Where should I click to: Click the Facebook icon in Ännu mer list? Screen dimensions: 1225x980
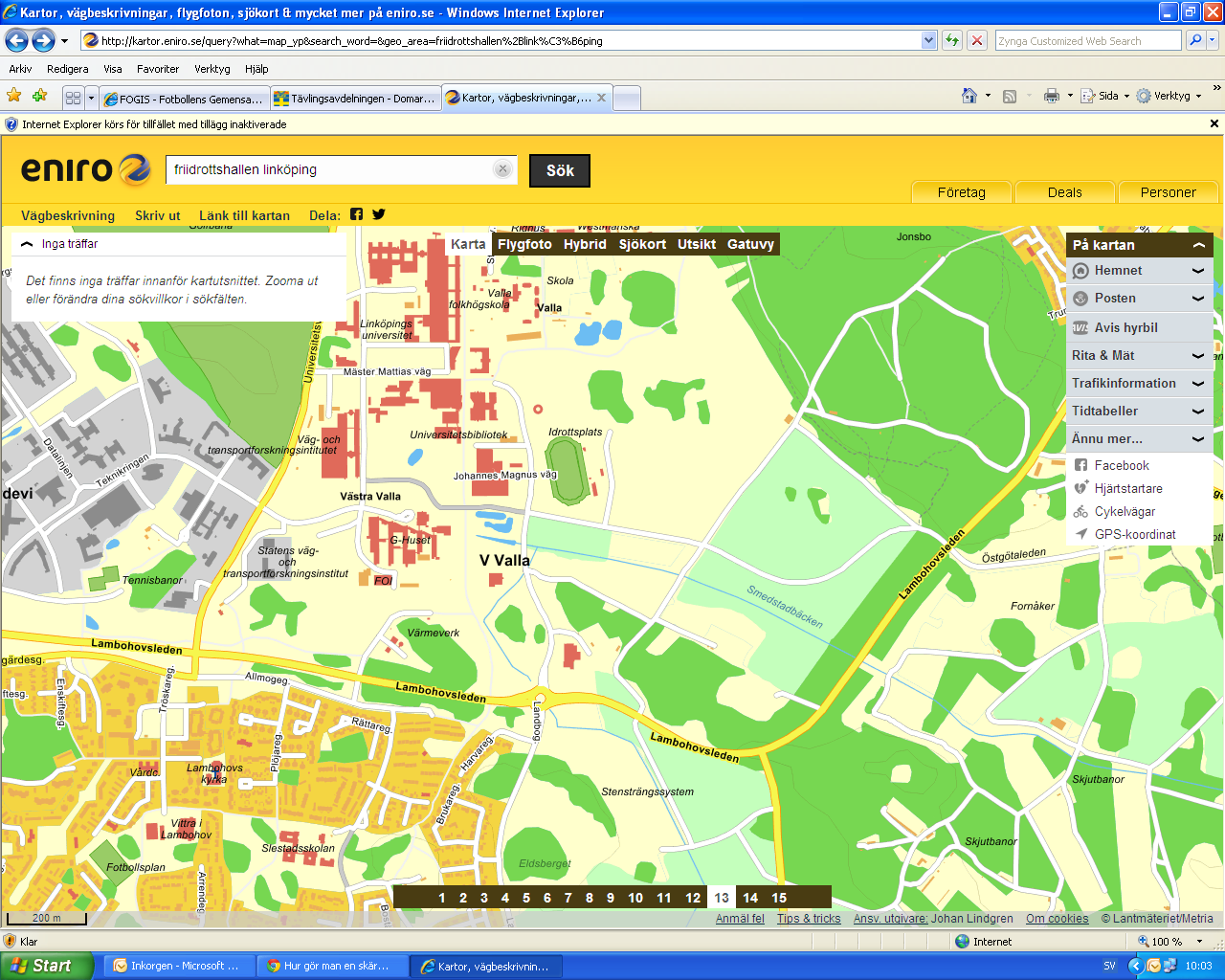coord(1080,465)
